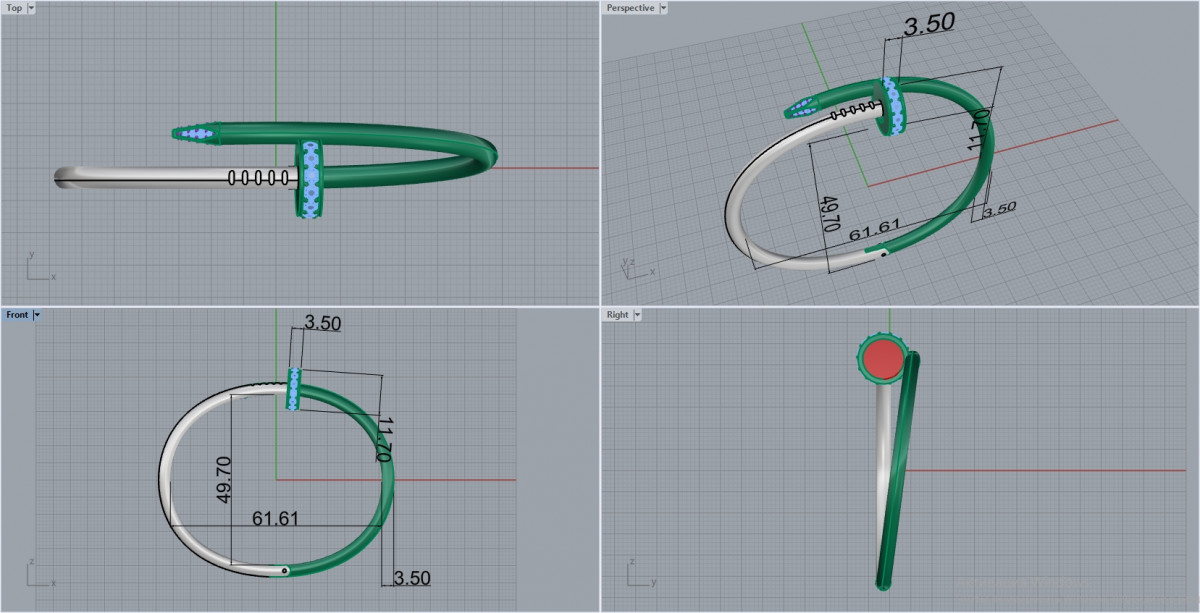This screenshot has height=613, width=1200.
Task: Select the blue gem band in Front viewport
Action: coord(294,389)
